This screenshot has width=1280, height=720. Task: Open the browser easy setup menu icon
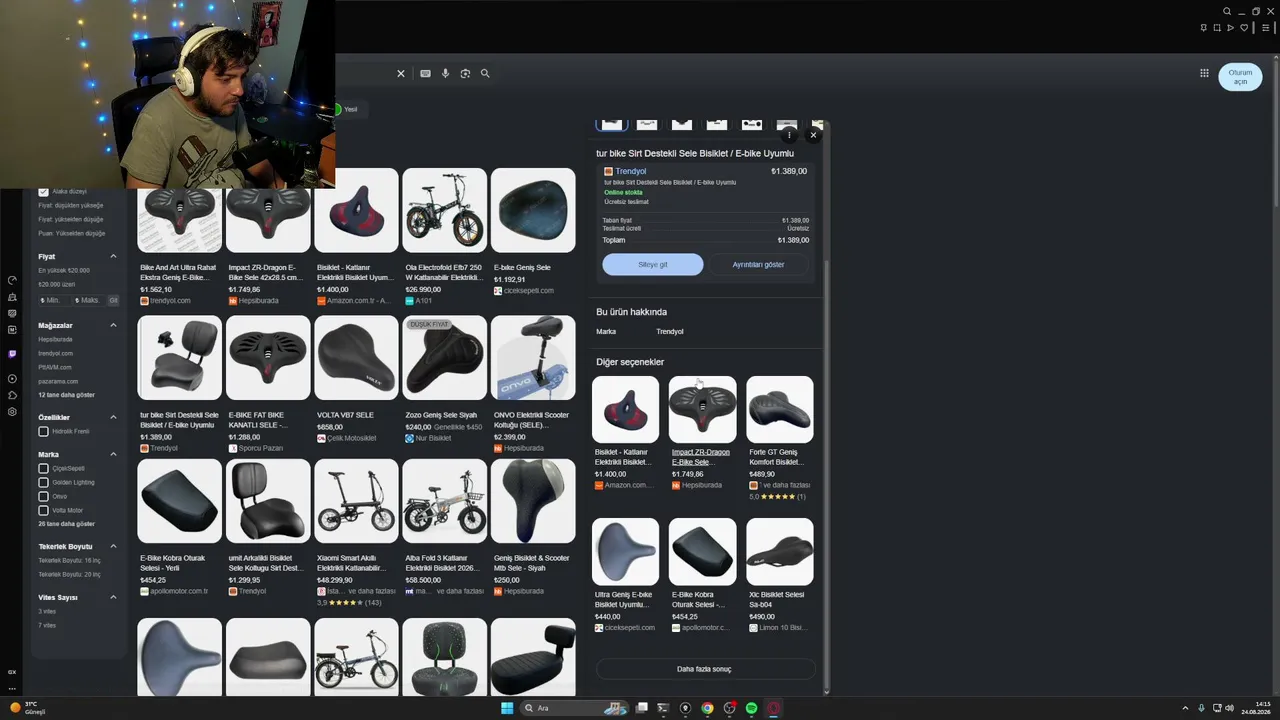(x=1266, y=28)
